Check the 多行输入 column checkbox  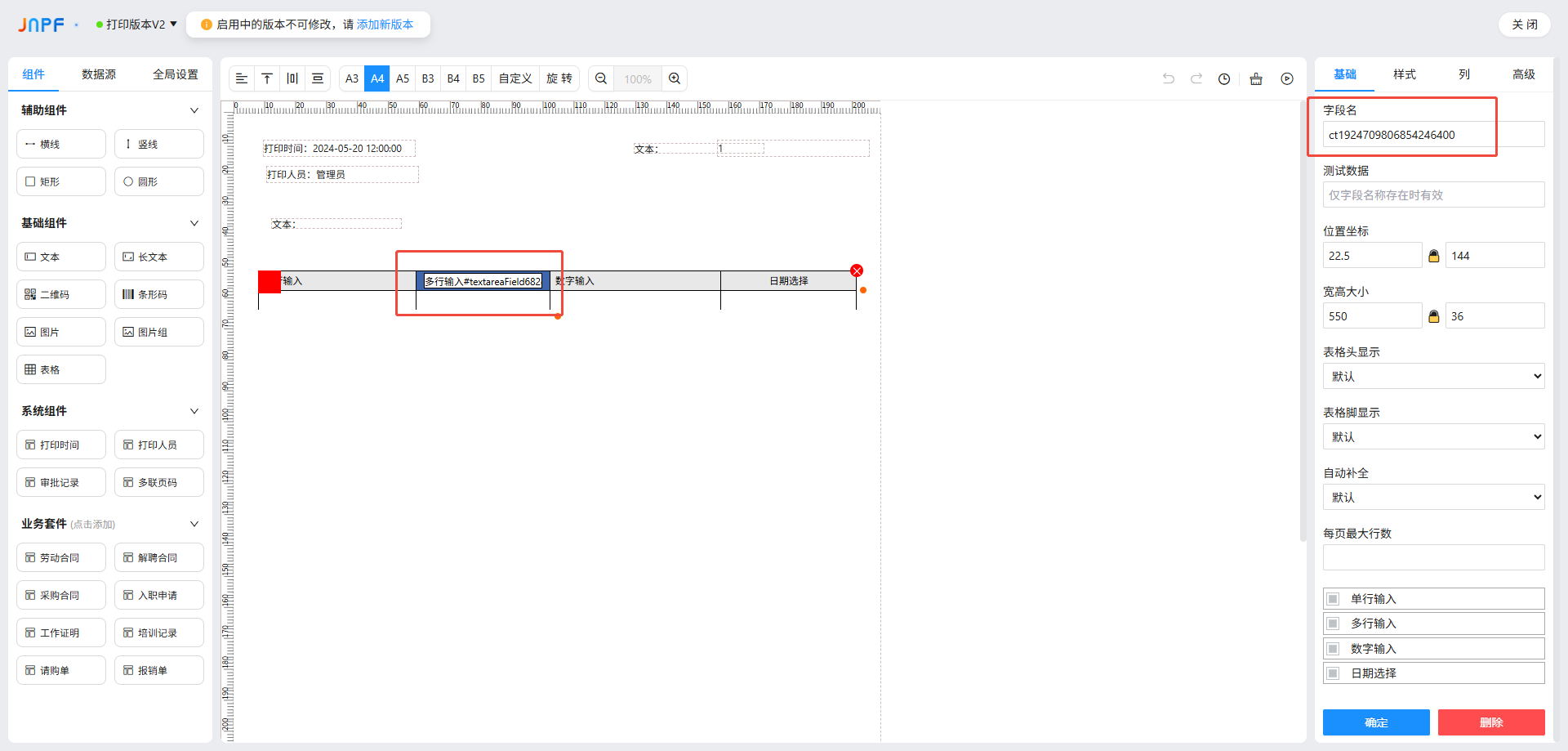pos(1333,624)
